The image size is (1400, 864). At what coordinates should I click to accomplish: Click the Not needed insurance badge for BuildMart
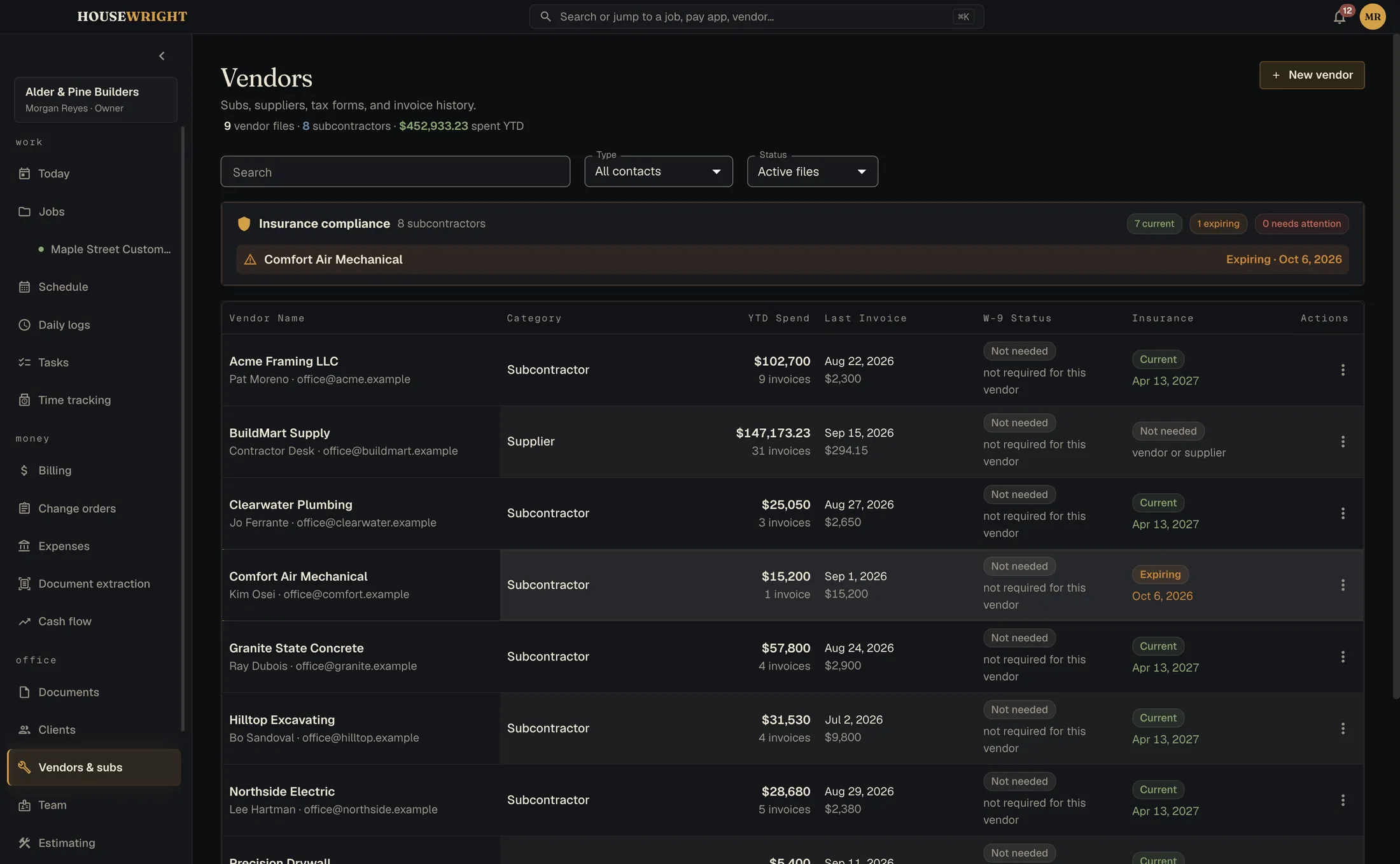point(1168,431)
